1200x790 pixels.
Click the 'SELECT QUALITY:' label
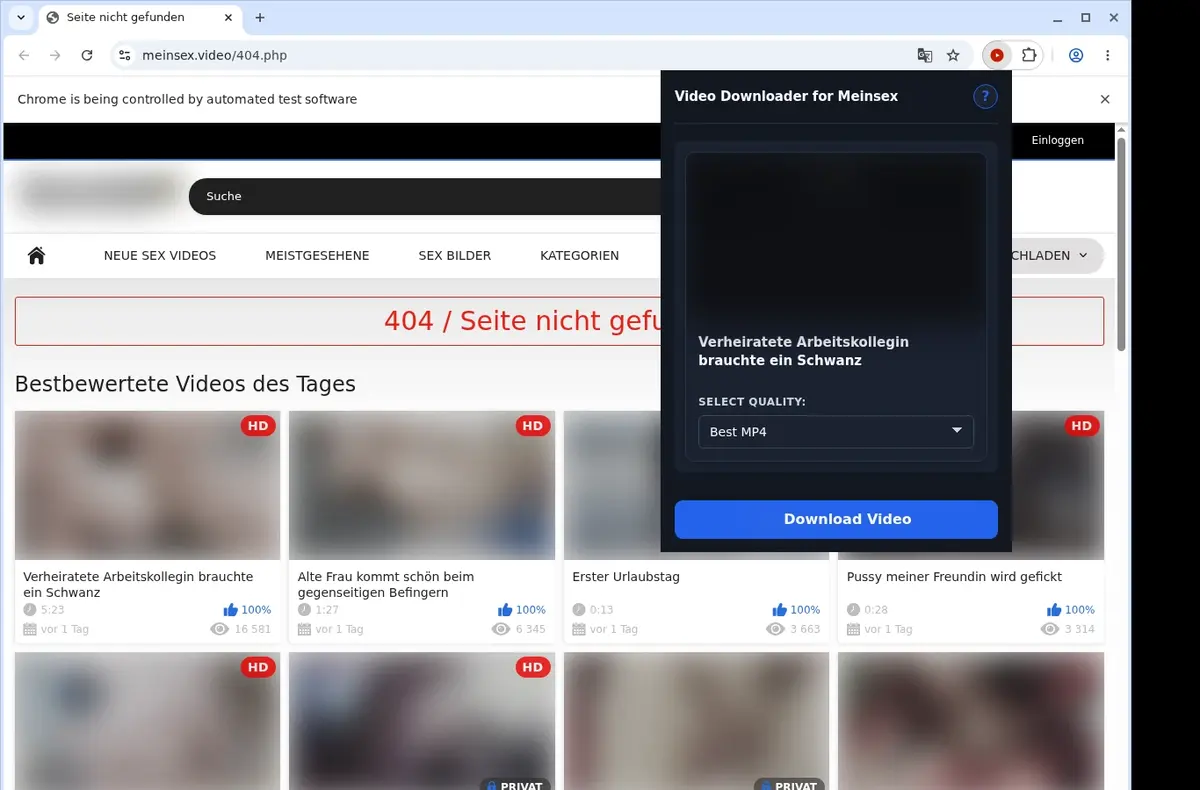[x=752, y=402]
